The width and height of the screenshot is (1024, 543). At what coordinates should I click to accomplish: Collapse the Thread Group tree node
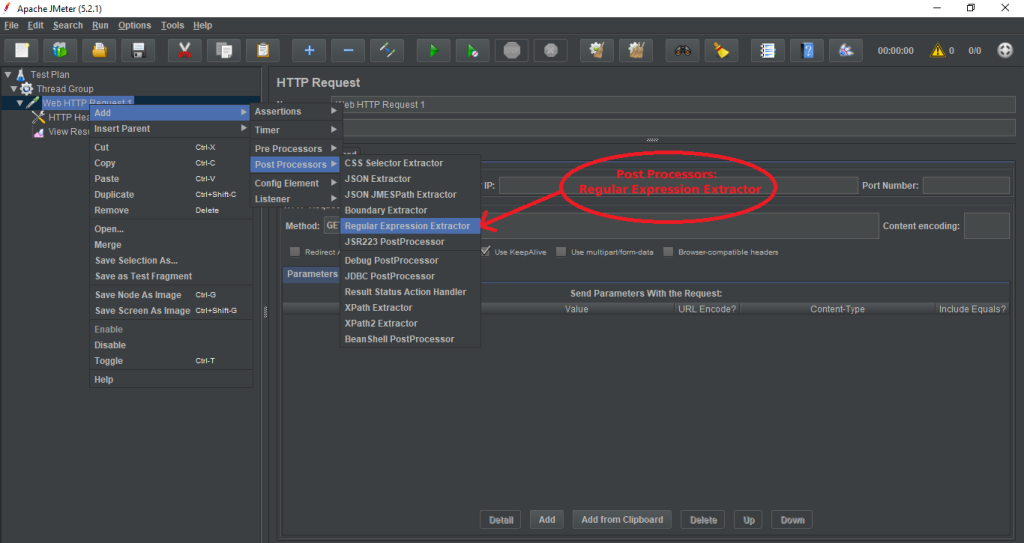click(14, 89)
